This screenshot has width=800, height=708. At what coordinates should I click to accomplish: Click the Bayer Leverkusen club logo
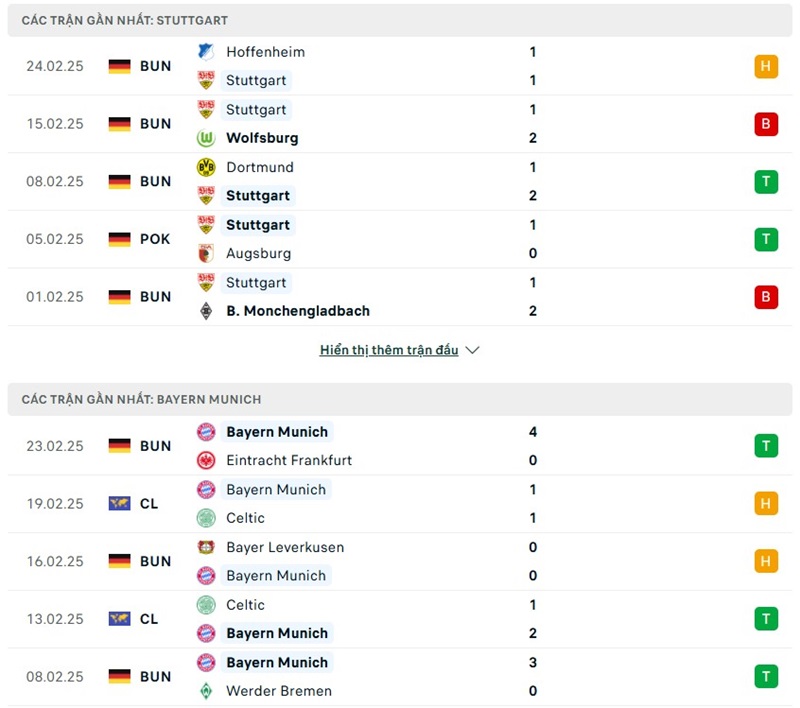(x=206, y=547)
